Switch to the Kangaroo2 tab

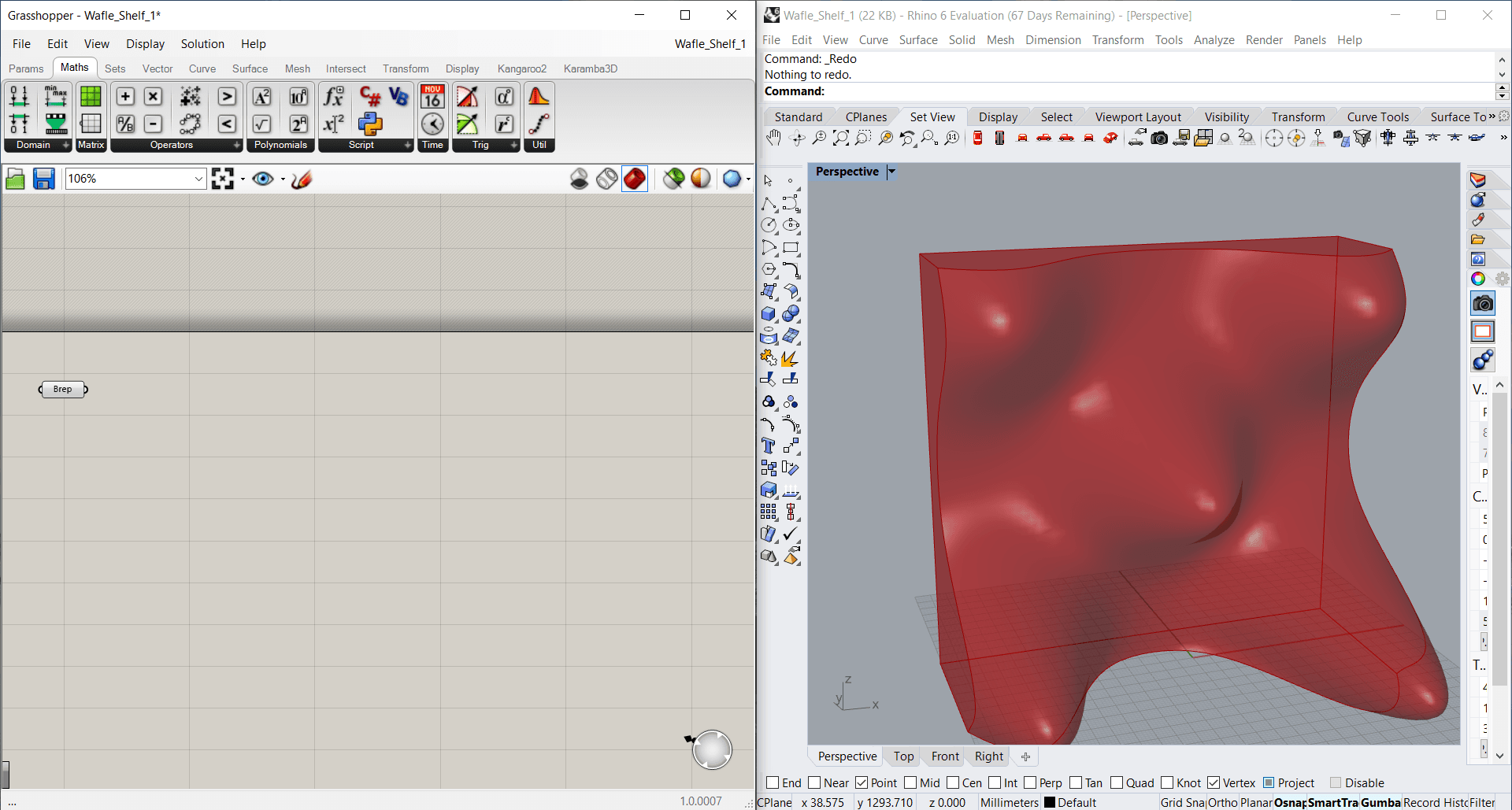521,68
